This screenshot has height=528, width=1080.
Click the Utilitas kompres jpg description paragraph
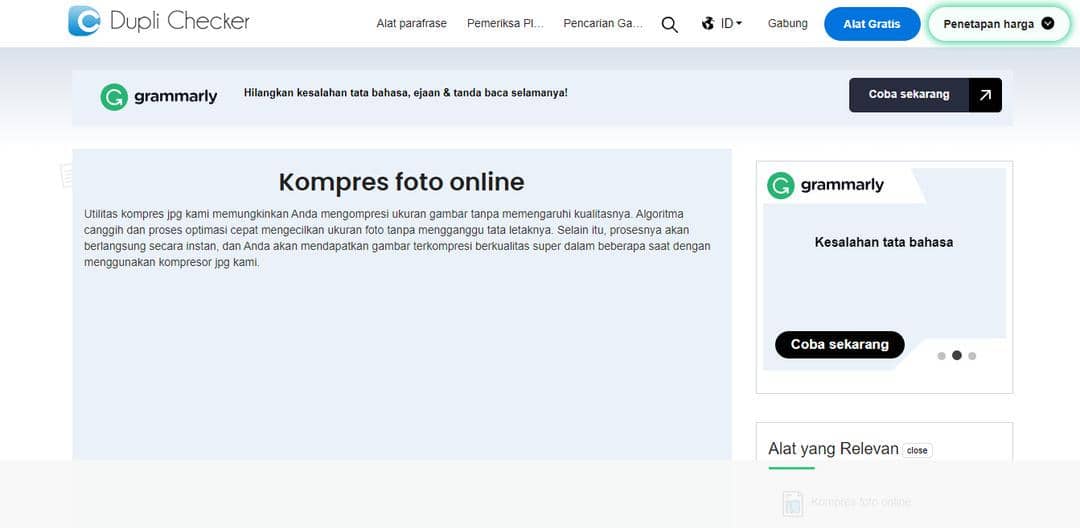coord(397,238)
